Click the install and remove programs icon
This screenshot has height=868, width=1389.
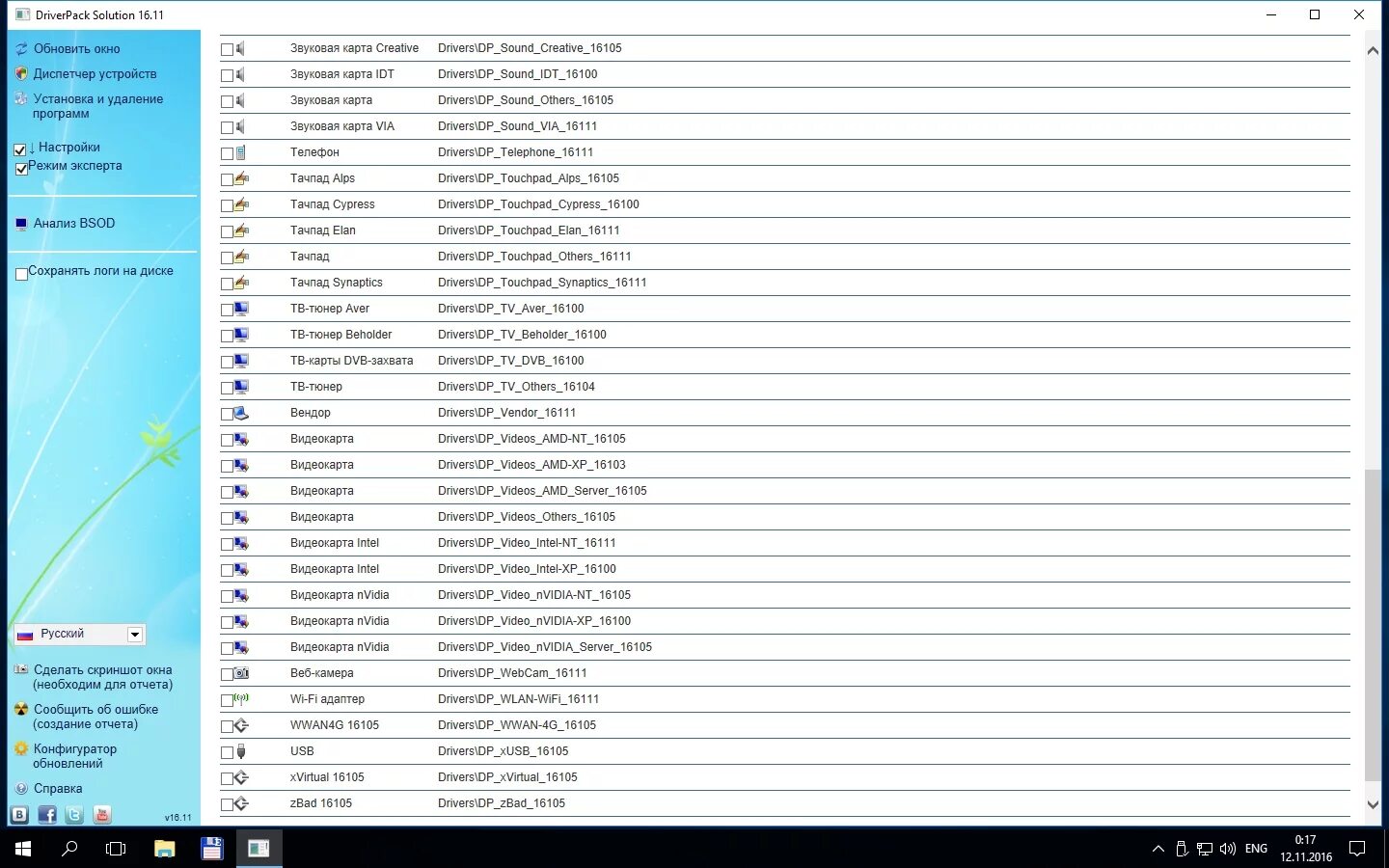(x=21, y=98)
